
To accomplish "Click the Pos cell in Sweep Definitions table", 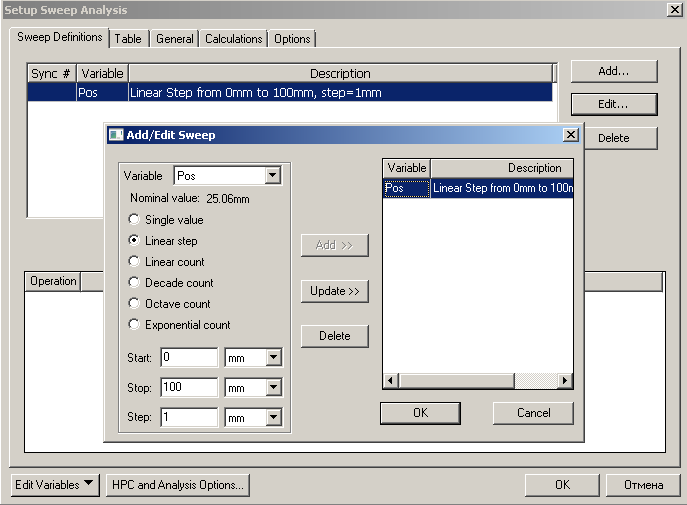I will (102, 92).
